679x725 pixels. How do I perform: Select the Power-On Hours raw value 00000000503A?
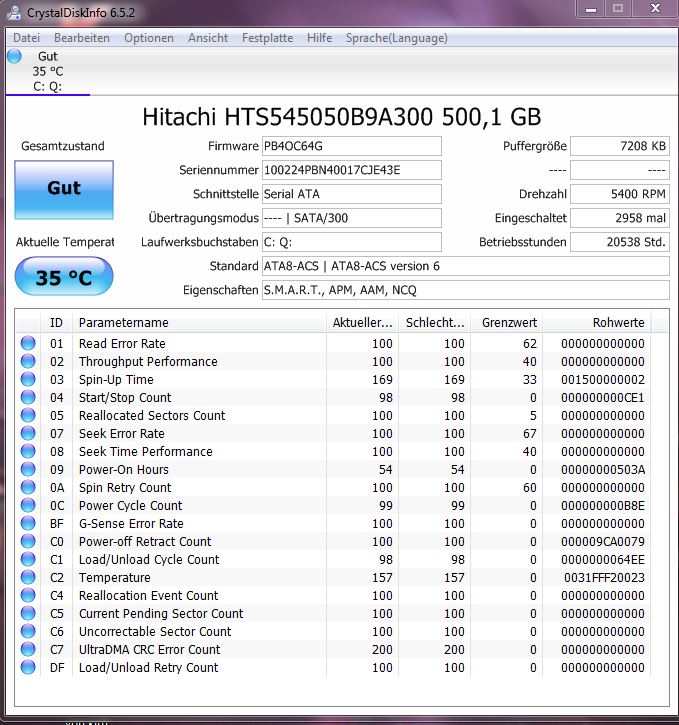tap(603, 470)
